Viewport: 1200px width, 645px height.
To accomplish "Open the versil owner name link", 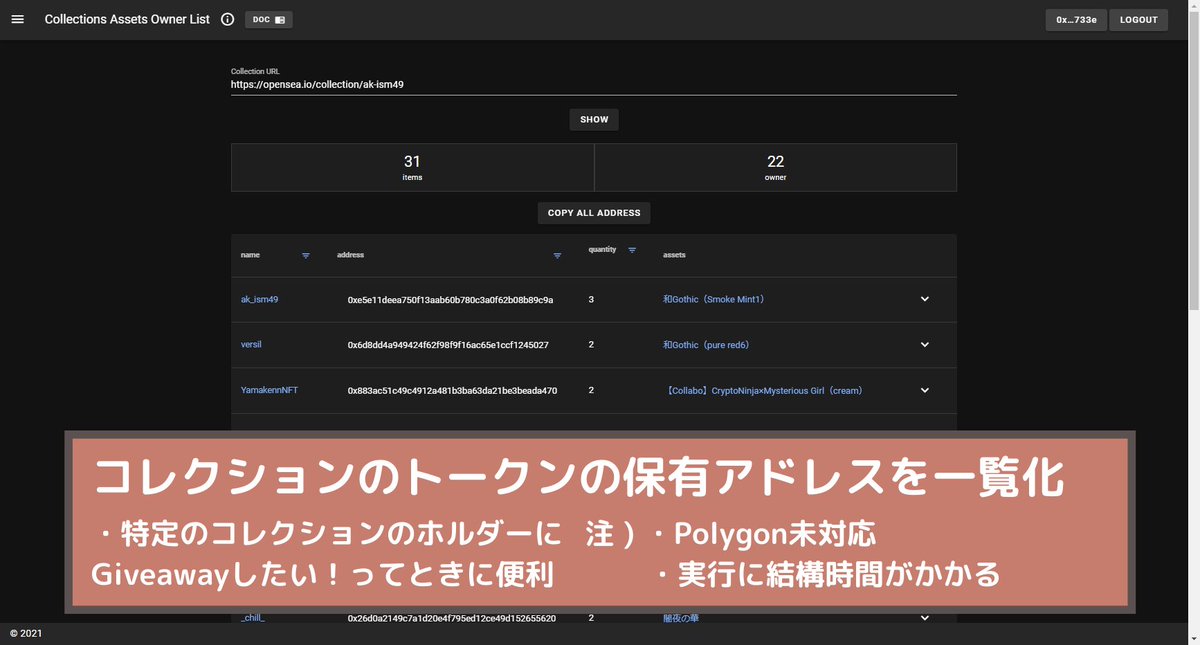I will click(250, 344).
